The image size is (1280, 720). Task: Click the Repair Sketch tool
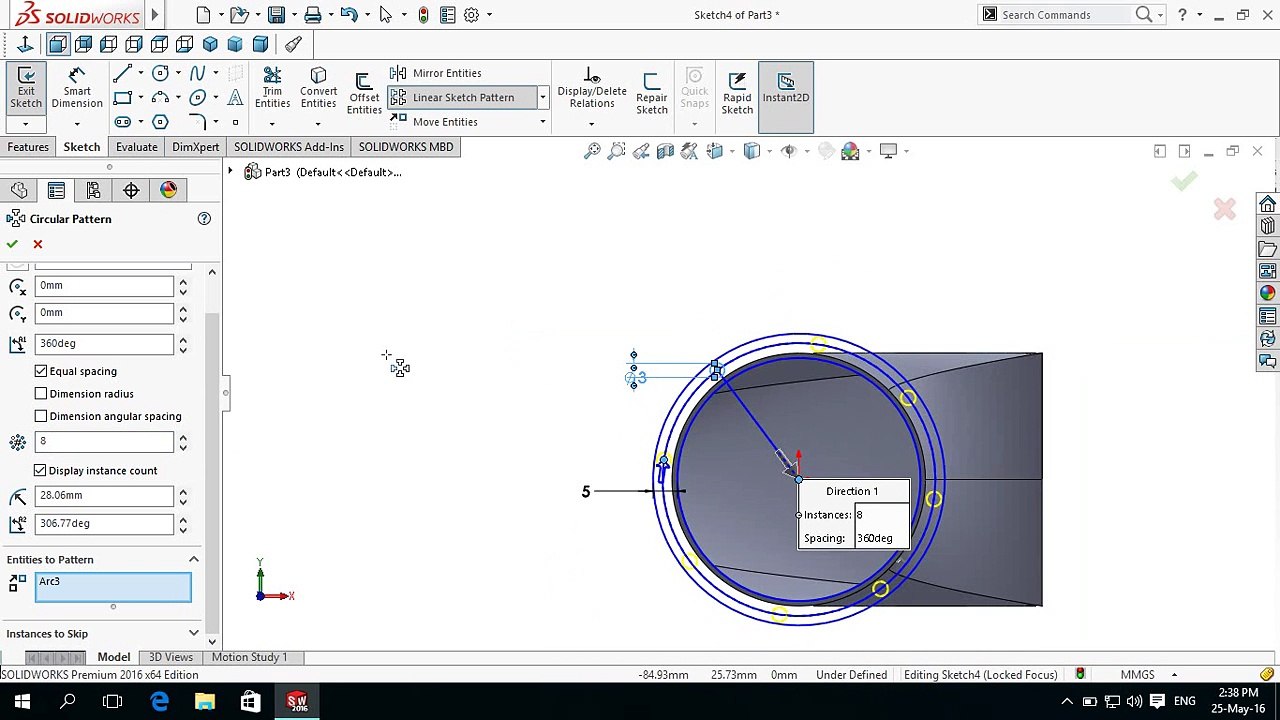click(x=651, y=95)
